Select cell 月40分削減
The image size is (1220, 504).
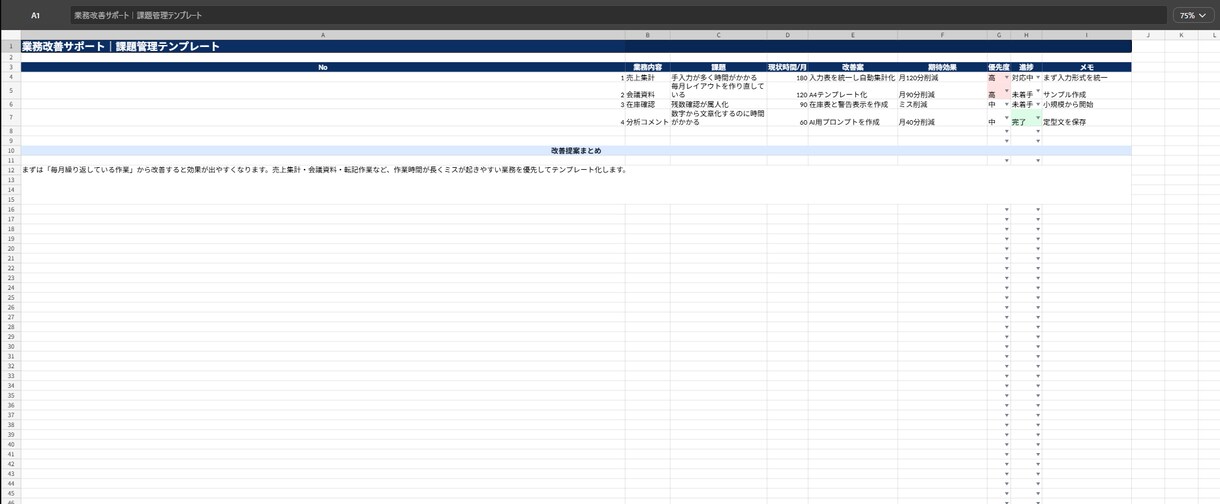point(942,118)
